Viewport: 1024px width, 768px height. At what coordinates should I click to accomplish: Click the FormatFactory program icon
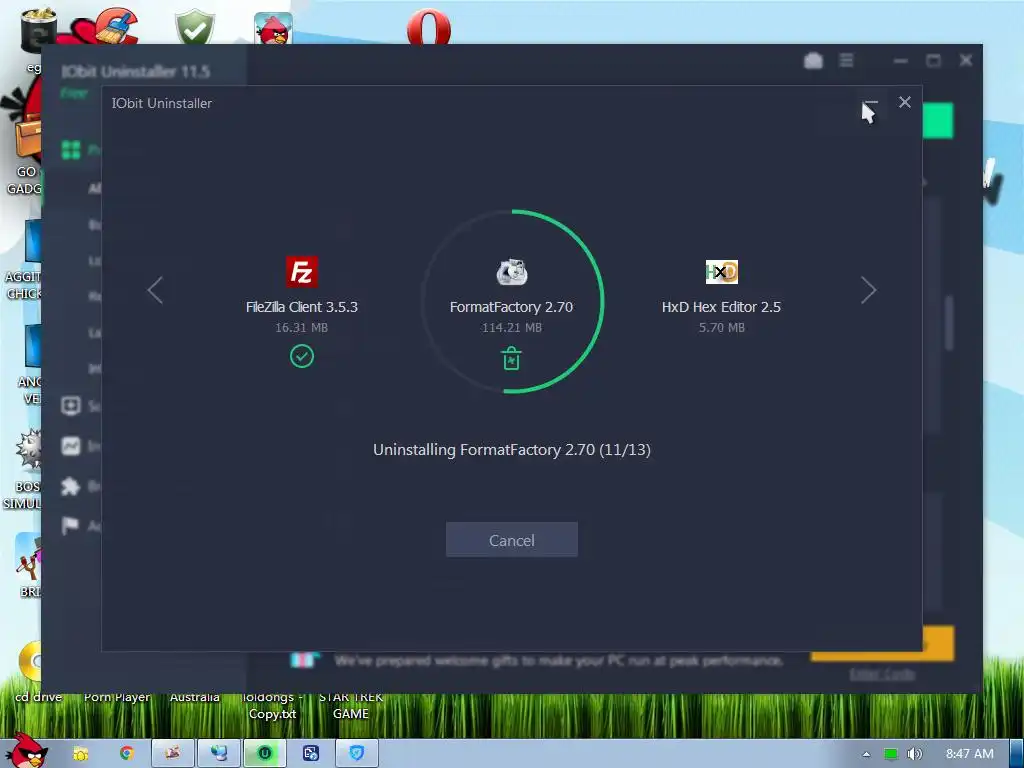(511, 272)
